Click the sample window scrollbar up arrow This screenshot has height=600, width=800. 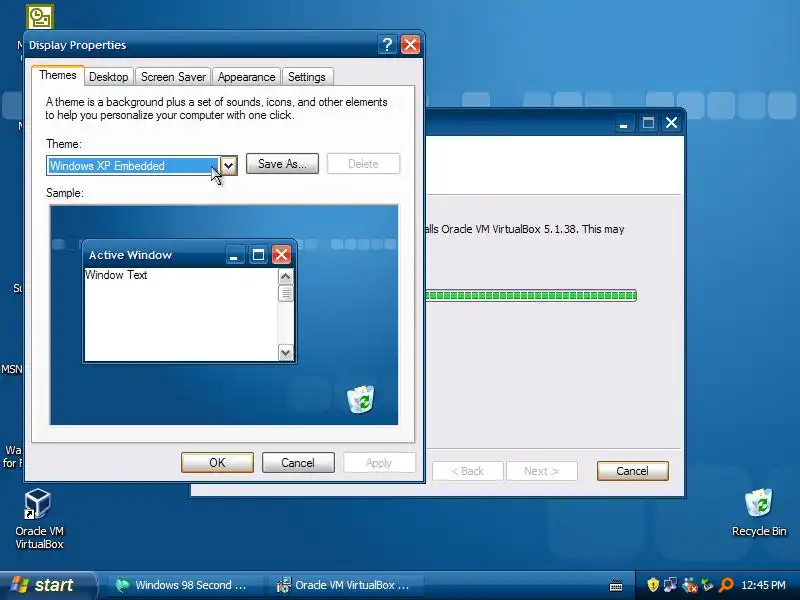[x=285, y=277]
